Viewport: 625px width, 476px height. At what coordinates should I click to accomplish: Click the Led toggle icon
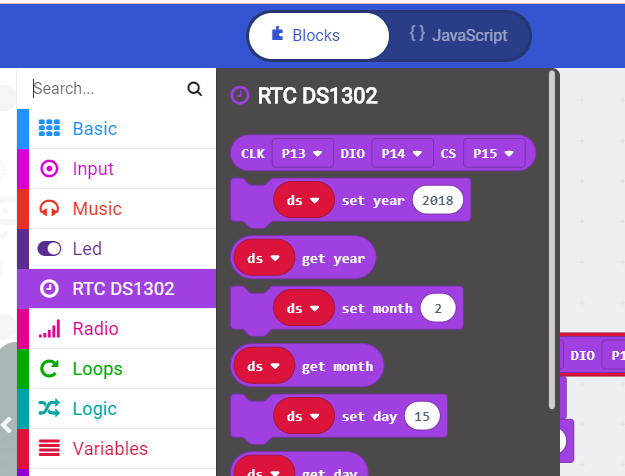click(x=49, y=248)
